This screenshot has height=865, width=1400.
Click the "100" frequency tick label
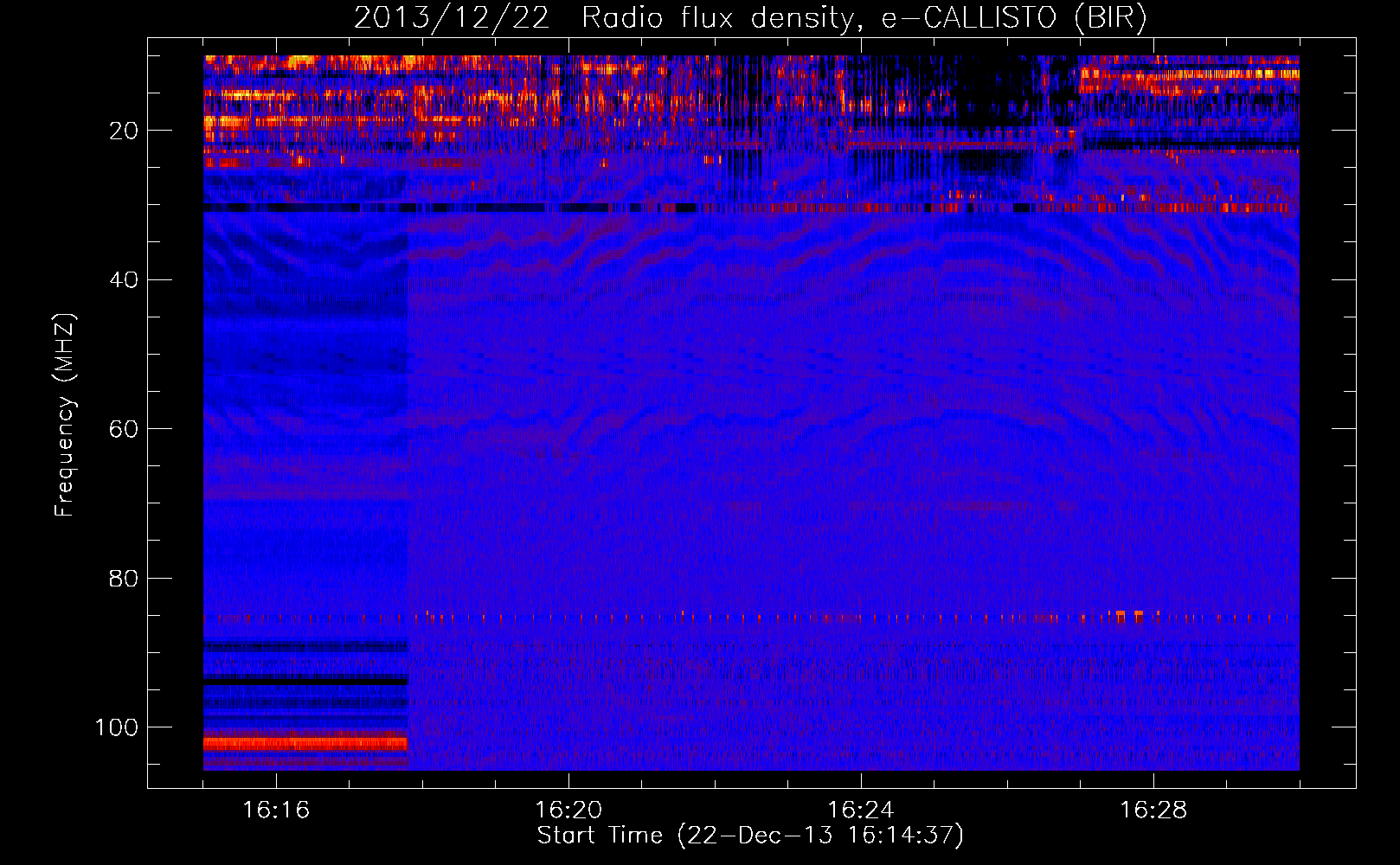[x=117, y=727]
